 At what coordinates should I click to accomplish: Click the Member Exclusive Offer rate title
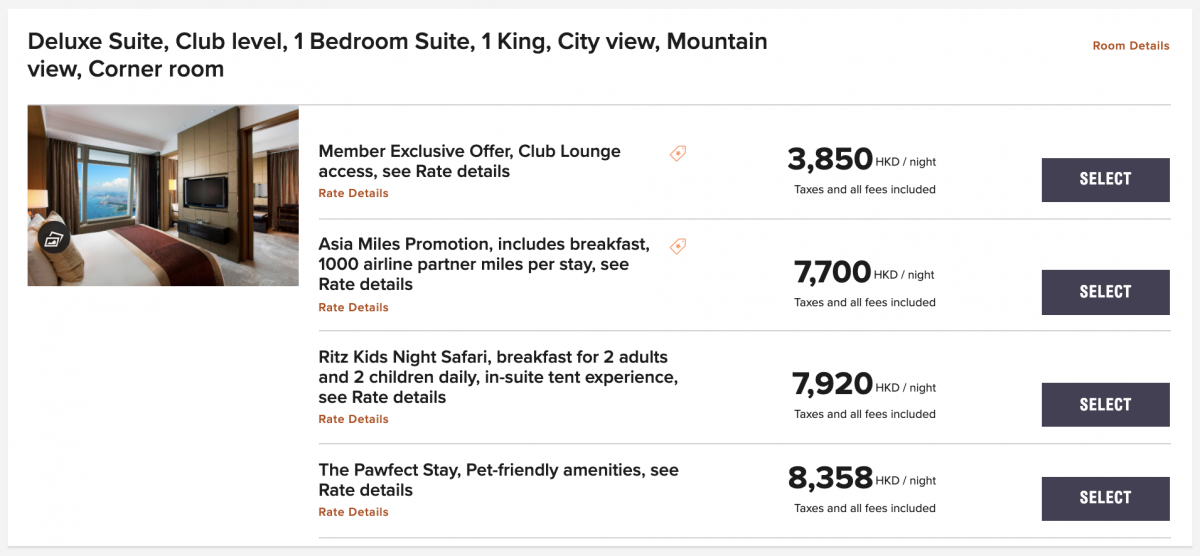(469, 161)
